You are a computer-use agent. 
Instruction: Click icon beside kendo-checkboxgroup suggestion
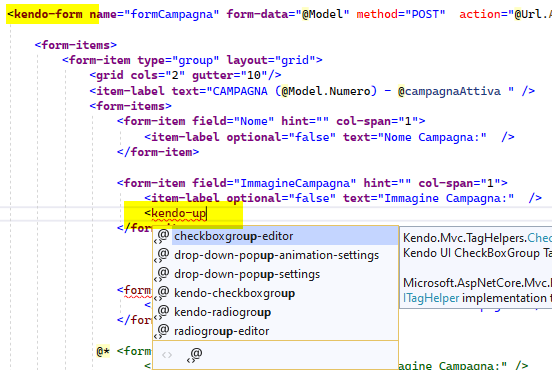(x=162, y=293)
